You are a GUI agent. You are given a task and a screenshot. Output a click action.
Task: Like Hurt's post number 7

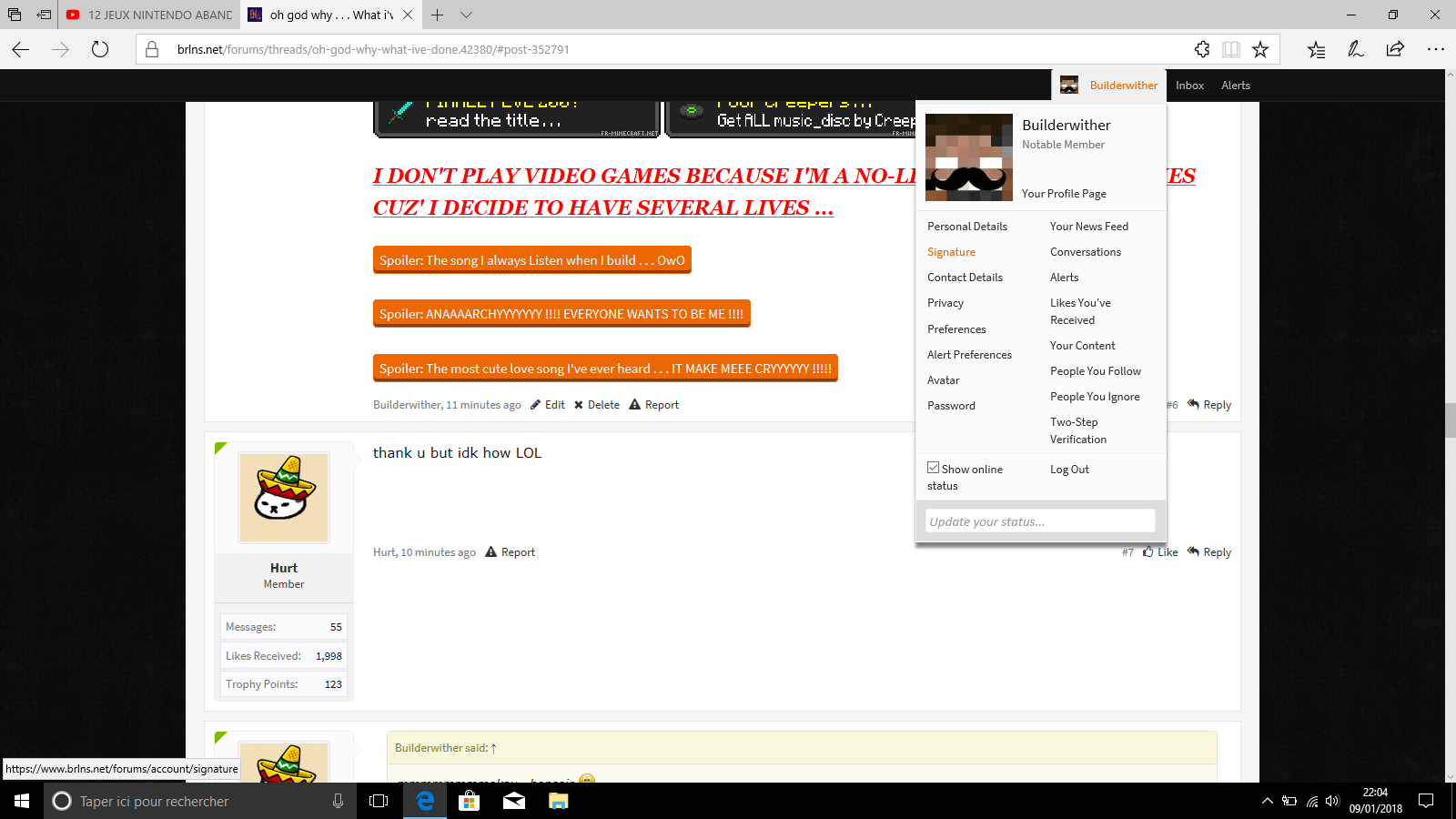(1160, 552)
